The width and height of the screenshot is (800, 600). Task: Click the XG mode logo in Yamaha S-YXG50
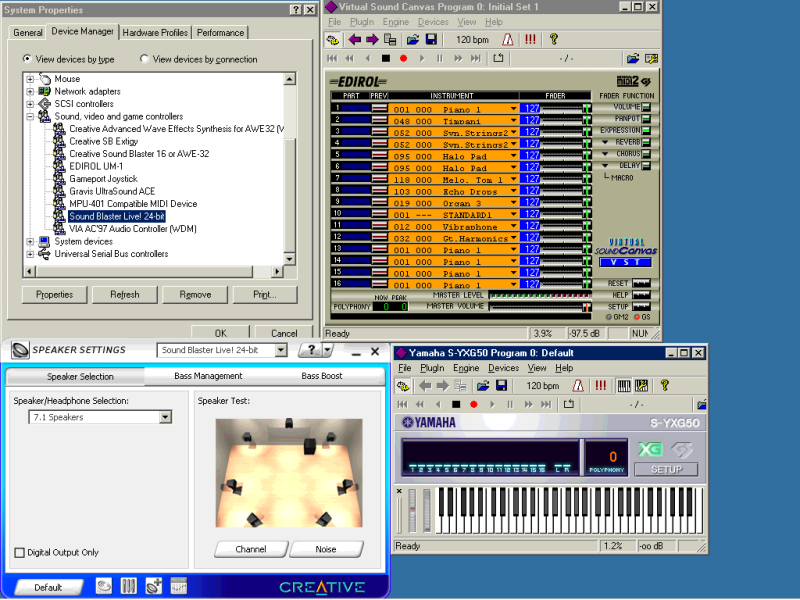click(x=650, y=449)
